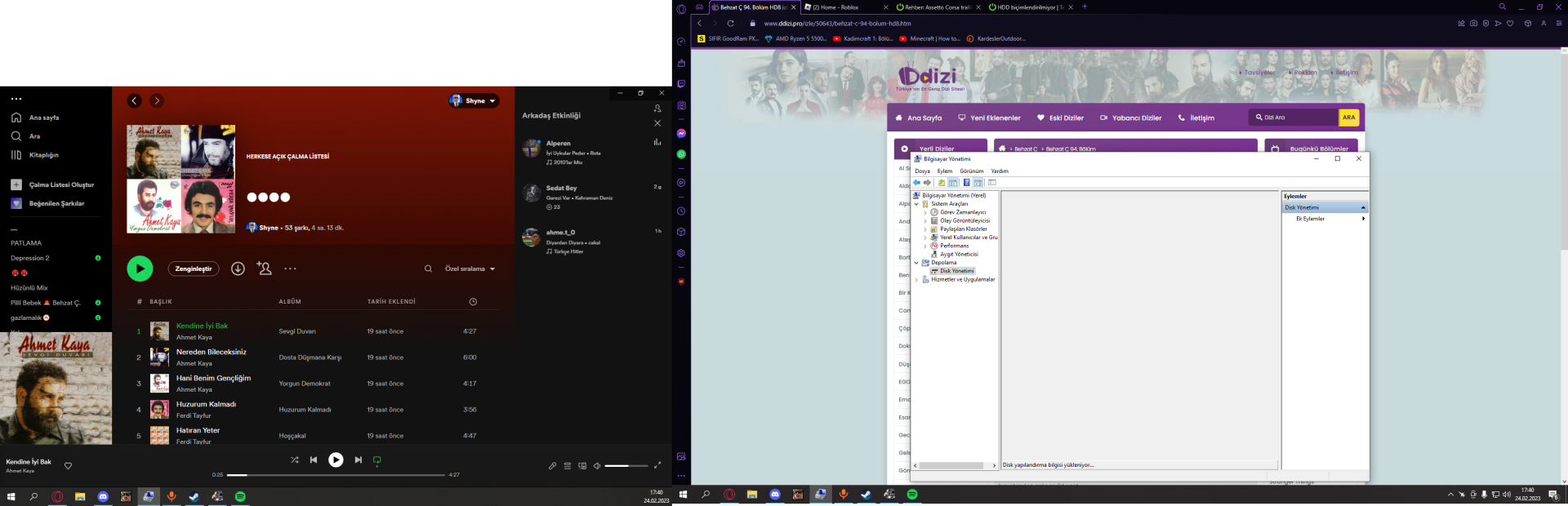
Task: Click add friends icon in friend activity
Action: click(657, 109)
